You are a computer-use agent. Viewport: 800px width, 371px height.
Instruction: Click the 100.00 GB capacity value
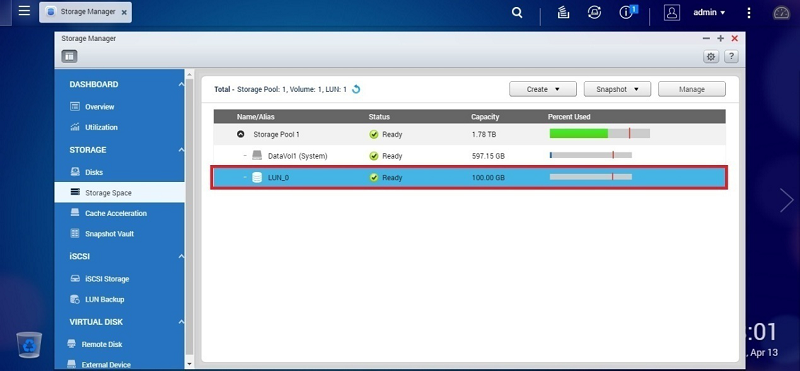click(x=488, y=178)
